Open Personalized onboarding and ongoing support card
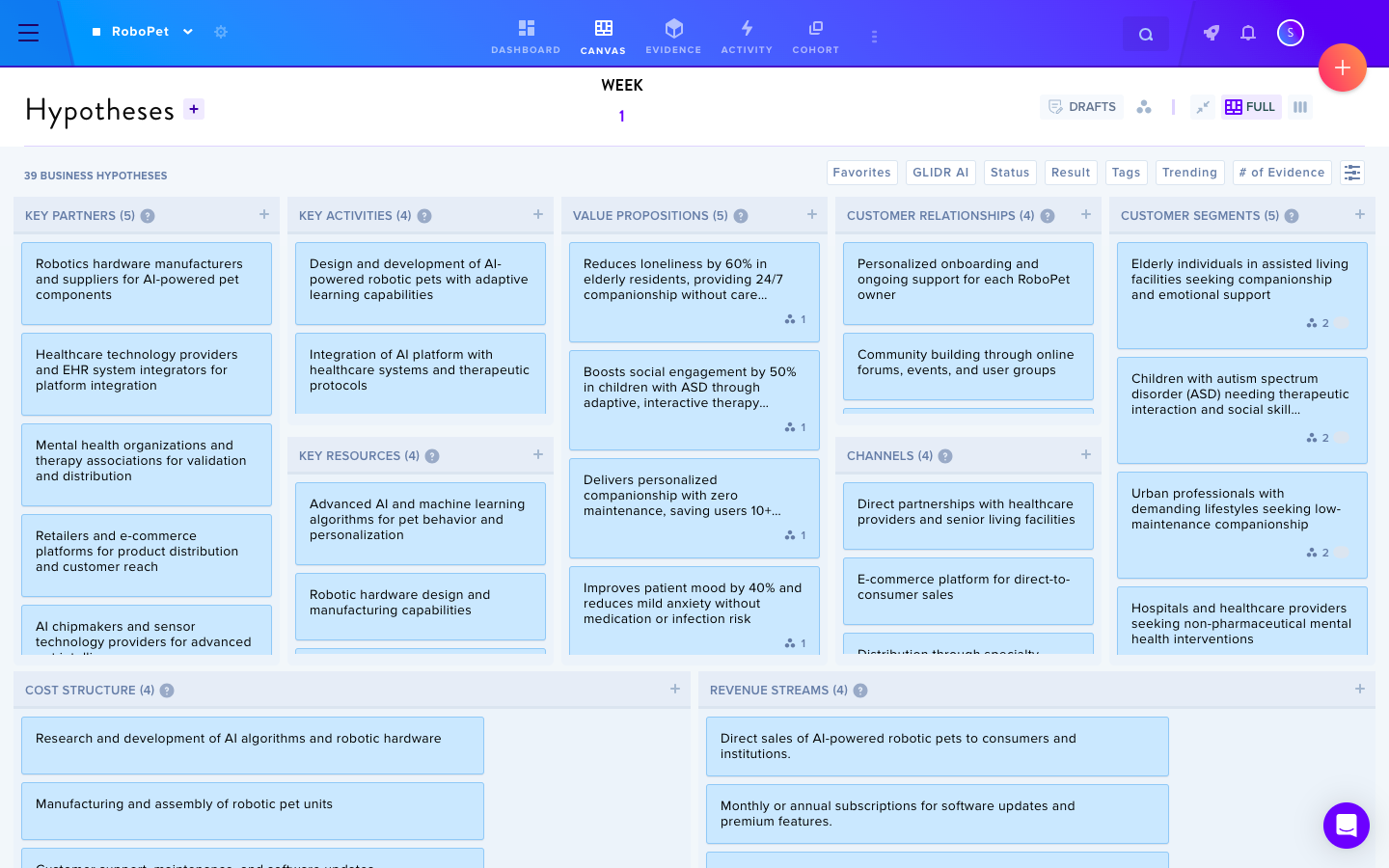Screen dimensions: 1389x868 click(968, 284)
